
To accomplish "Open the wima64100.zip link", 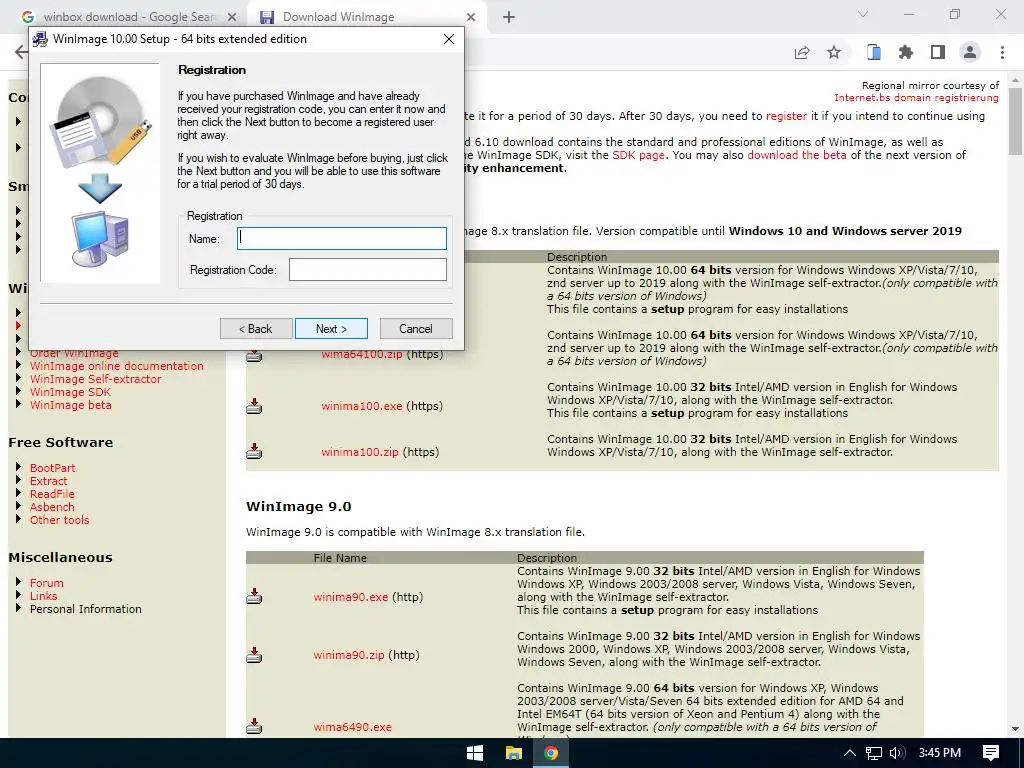I will tap(362, 355).
